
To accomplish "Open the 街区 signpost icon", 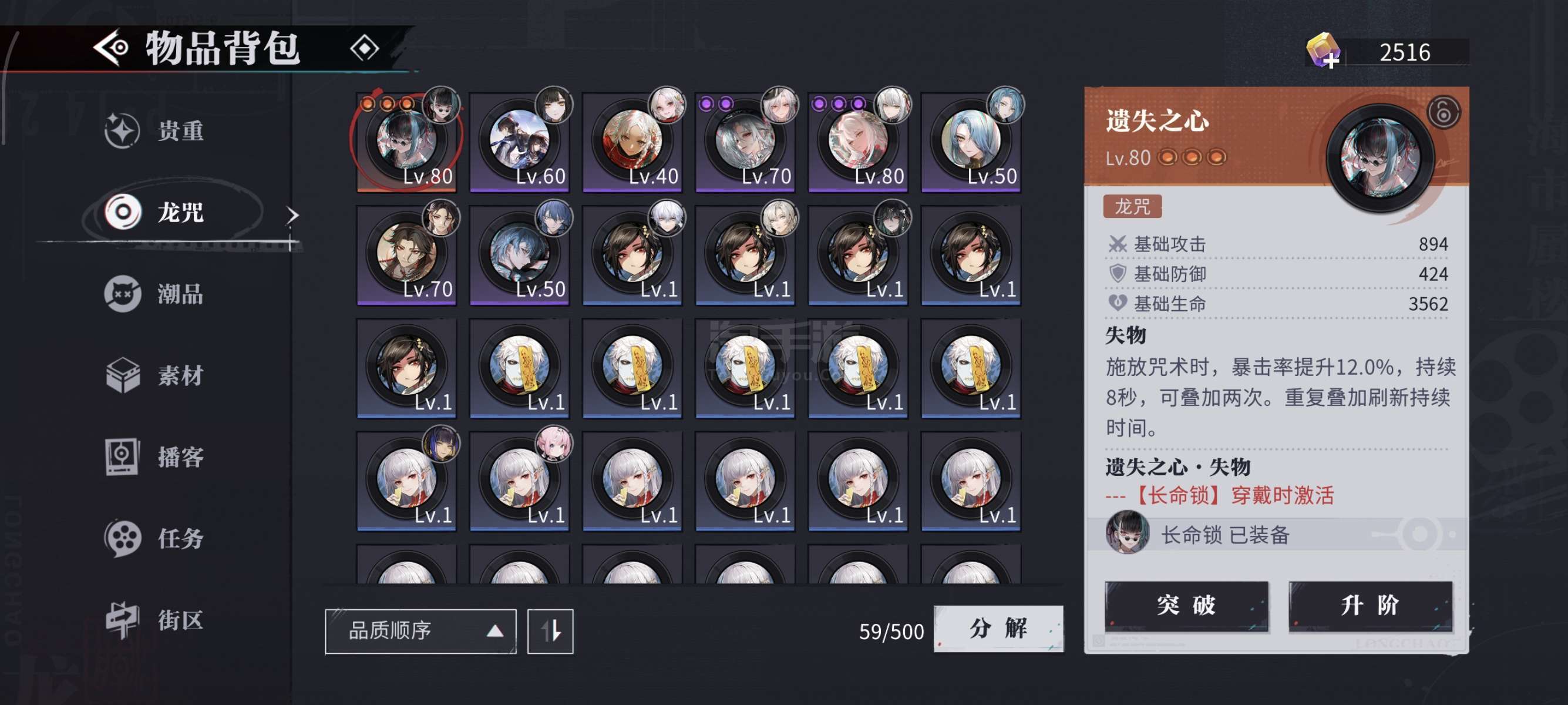I will coord(123,620).
